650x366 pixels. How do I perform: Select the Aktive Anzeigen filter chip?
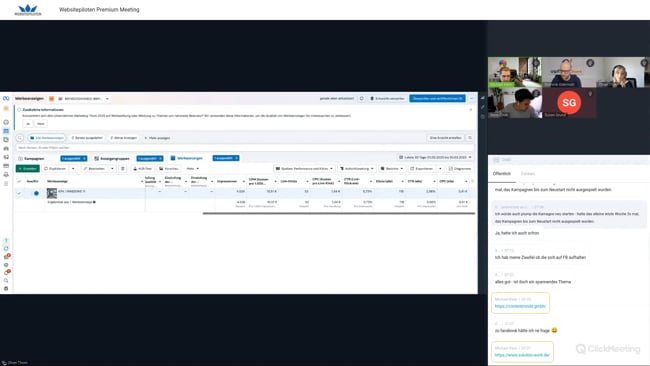click(x=123, y=138)
